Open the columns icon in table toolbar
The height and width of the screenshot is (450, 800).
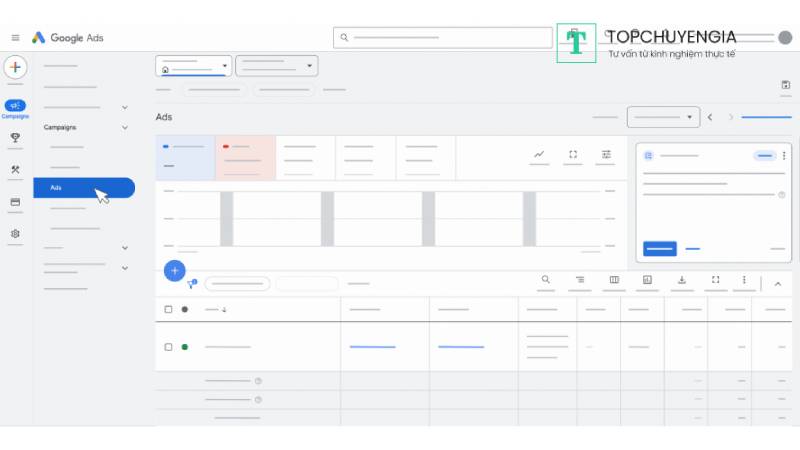coord(614,281)
